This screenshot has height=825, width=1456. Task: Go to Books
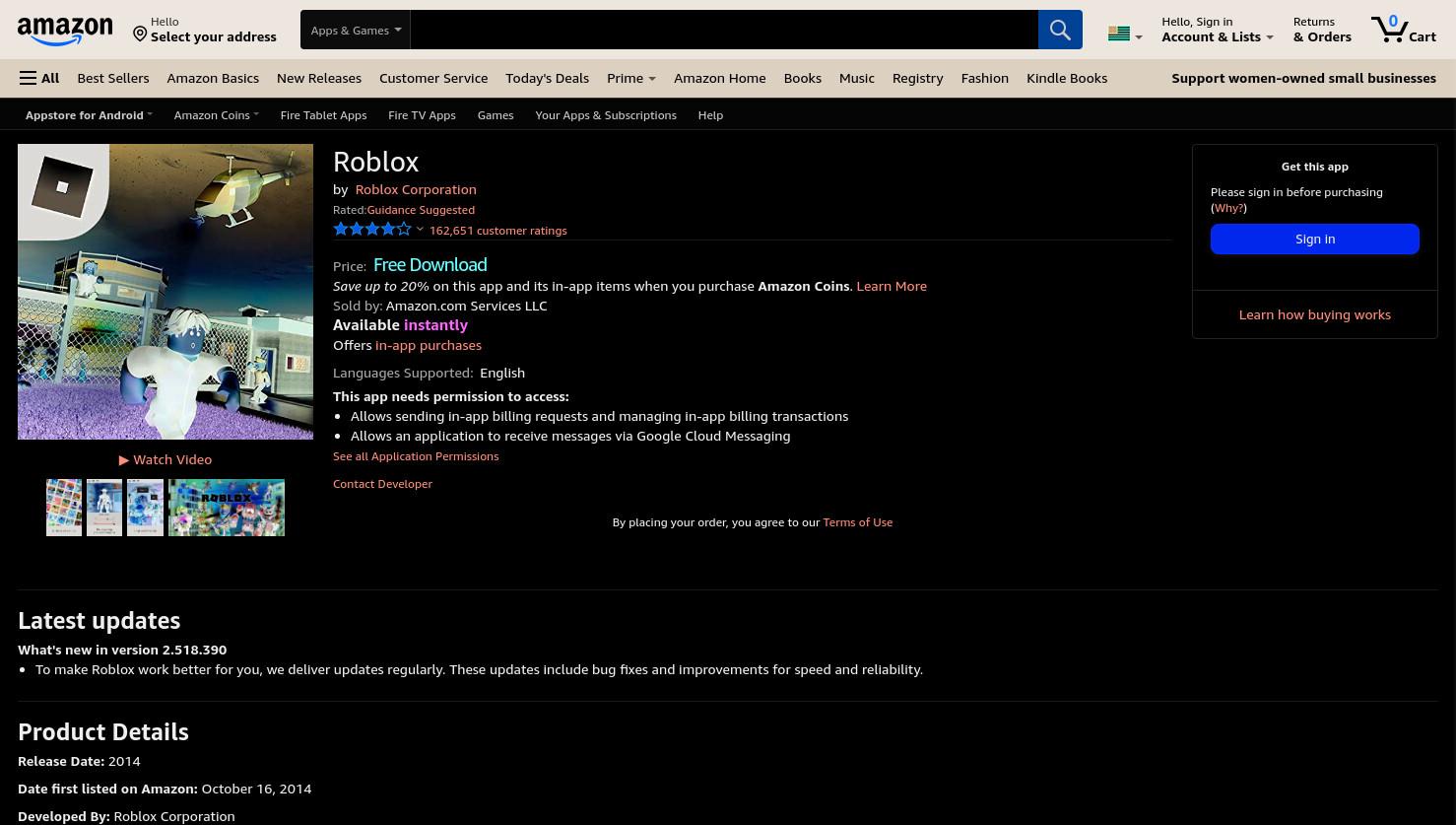pyautogui.click(x=803, y=78)
